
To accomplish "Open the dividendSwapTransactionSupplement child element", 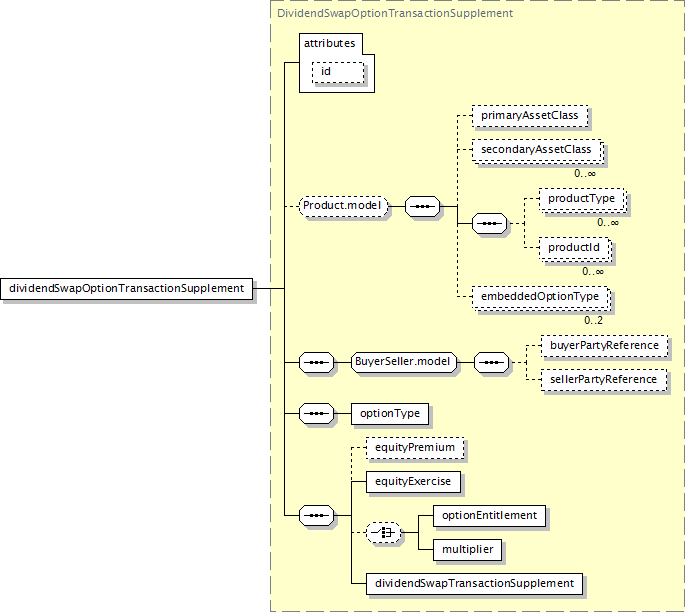I will 473,583.
